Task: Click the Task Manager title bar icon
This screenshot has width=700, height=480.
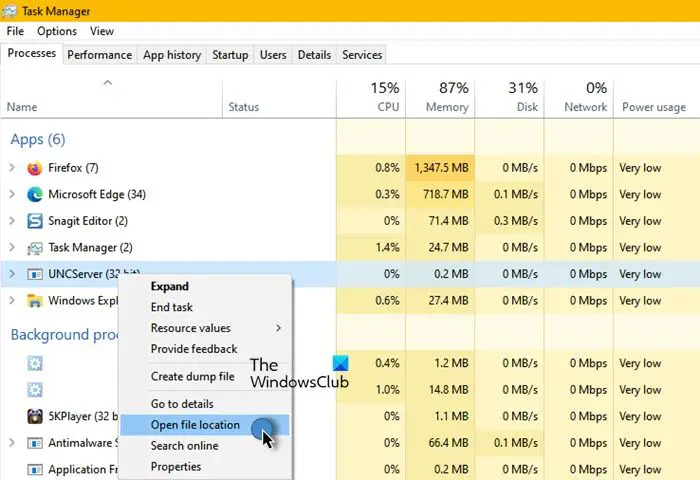Action: click(9, 11)
